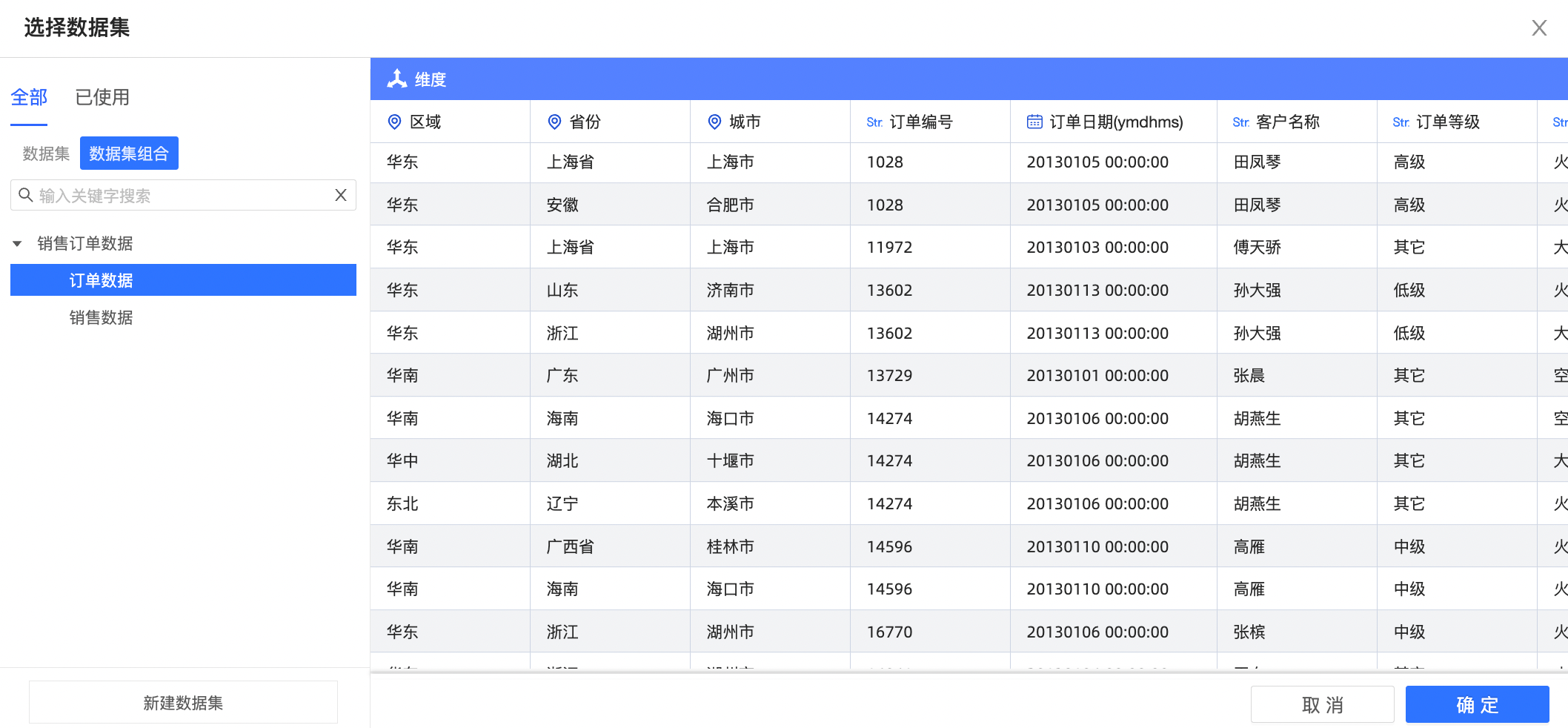Click the location icon beside 城市
The image size is (1568, 728).
click(x=714, y=122)
